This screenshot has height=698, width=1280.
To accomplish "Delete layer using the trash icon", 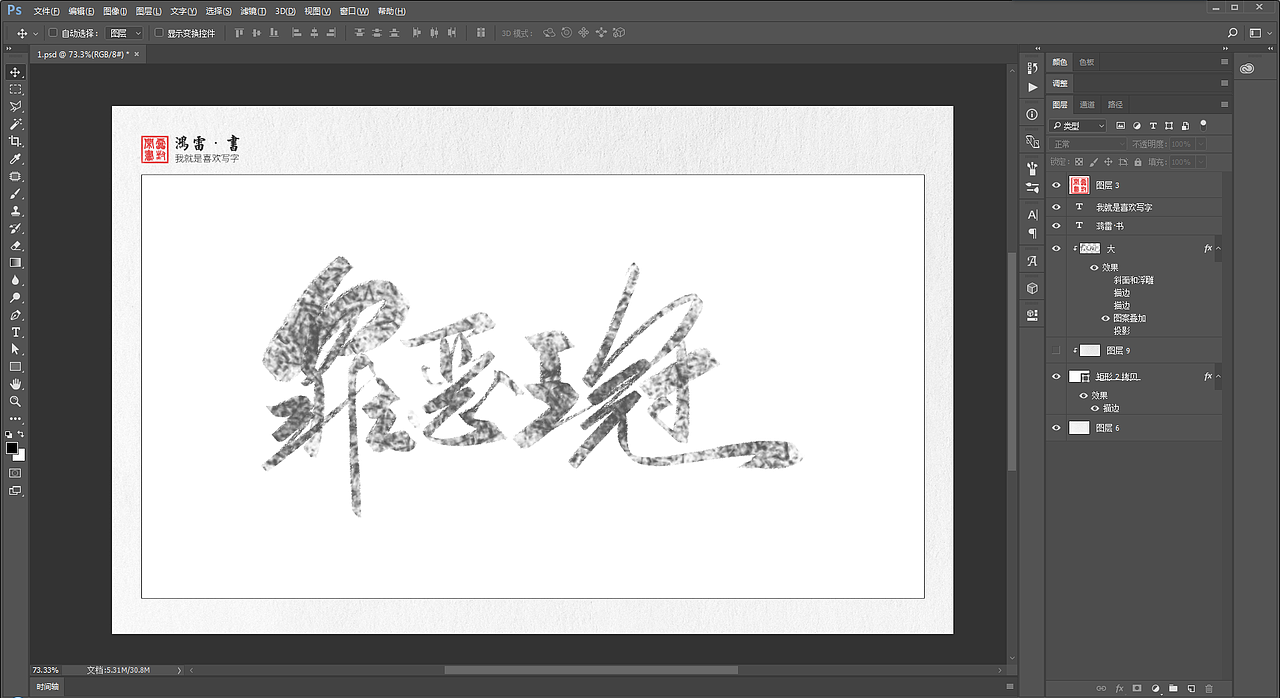I will pyautogui.click(x=1209, y=688).
